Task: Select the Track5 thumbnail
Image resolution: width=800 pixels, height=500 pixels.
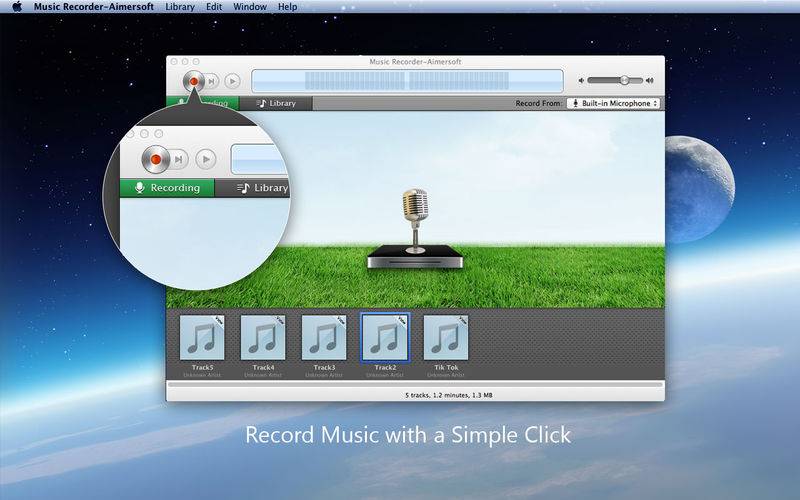Action: (x=202, y=337)
